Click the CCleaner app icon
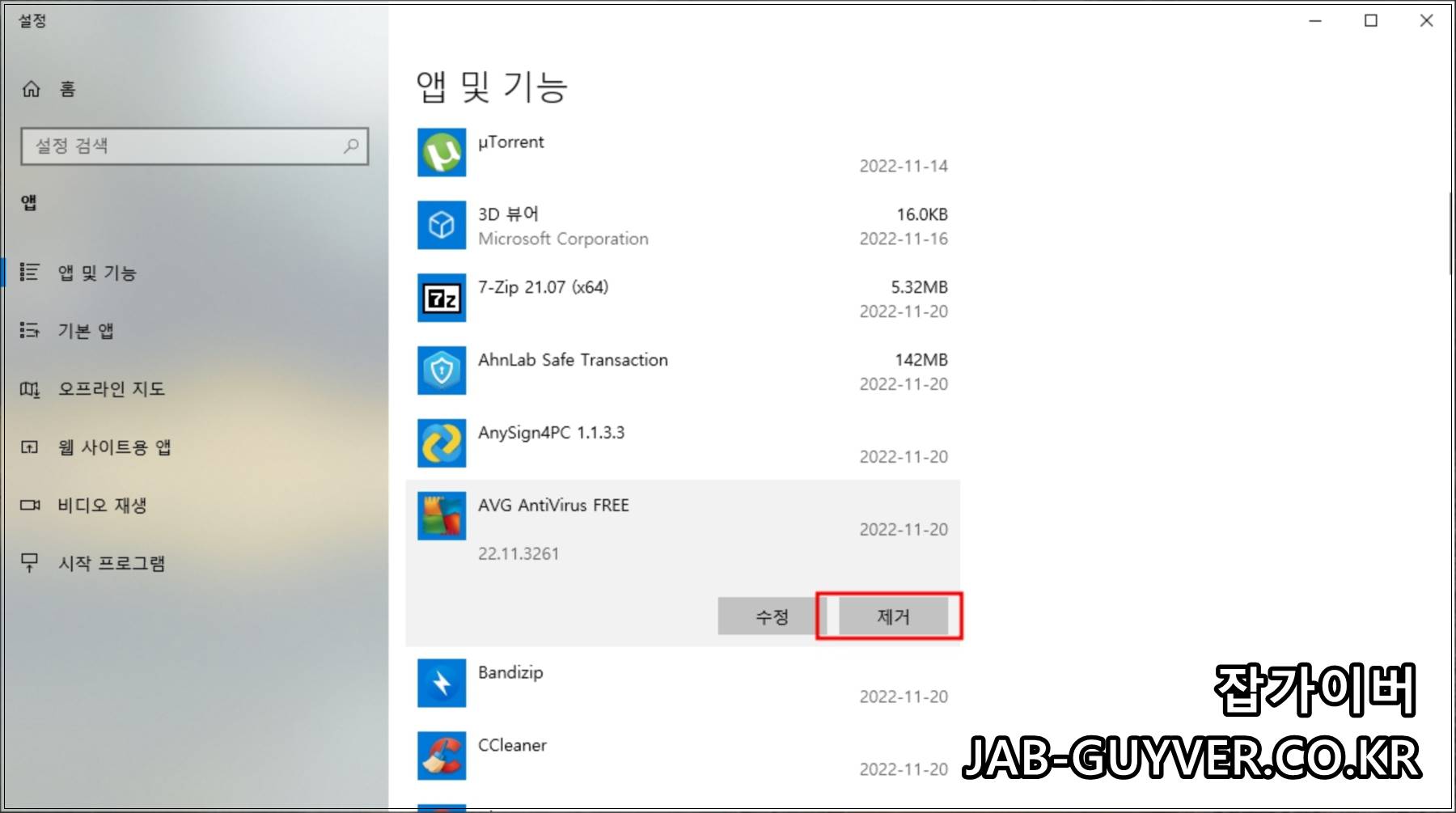This screenshot has height=813, width=1456. (442, 756)
